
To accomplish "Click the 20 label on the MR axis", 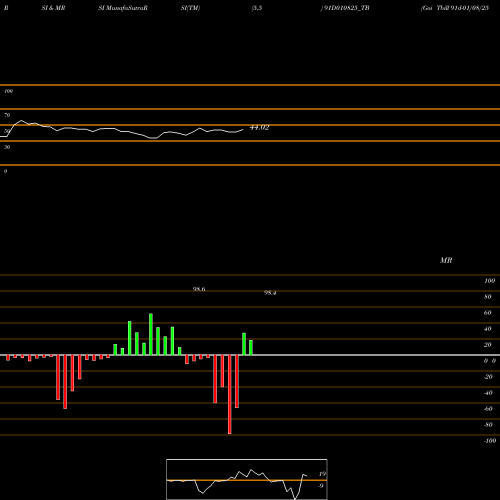I will tap(488, 345).
